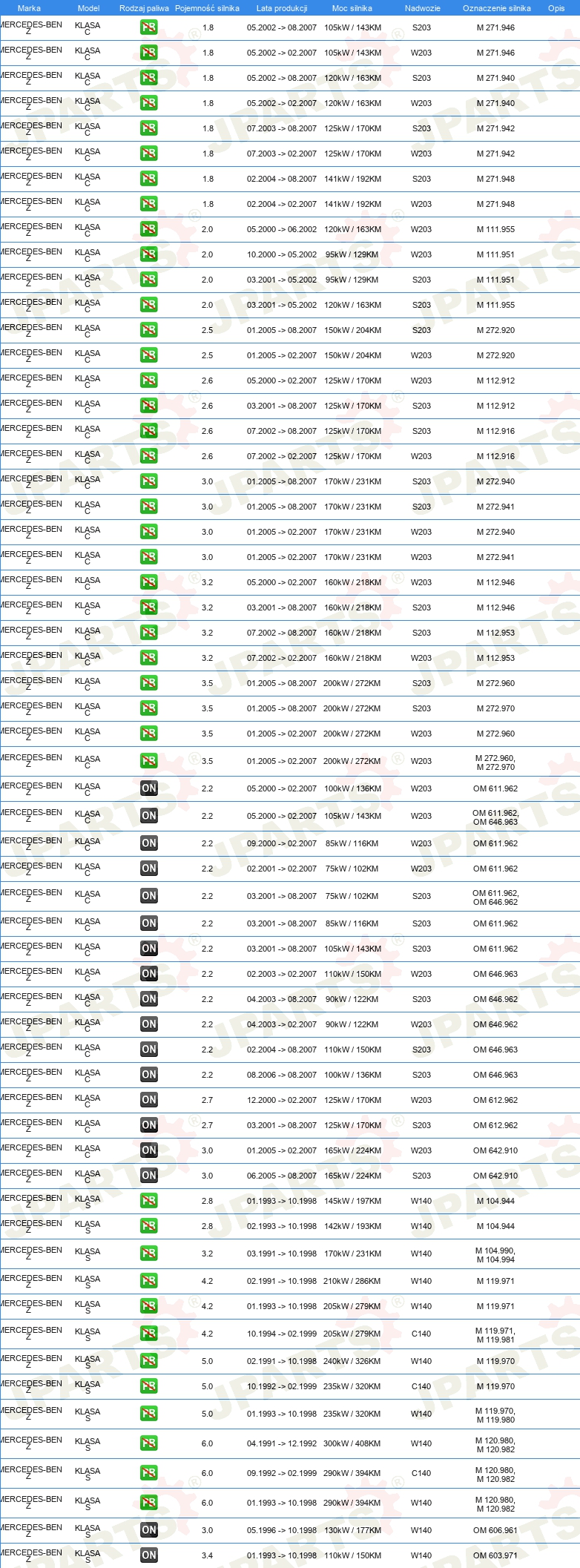Select the 'OM 603.971' engine code
The height and width of the screenshot is (1568, 580).
[x=495, y=1555]
